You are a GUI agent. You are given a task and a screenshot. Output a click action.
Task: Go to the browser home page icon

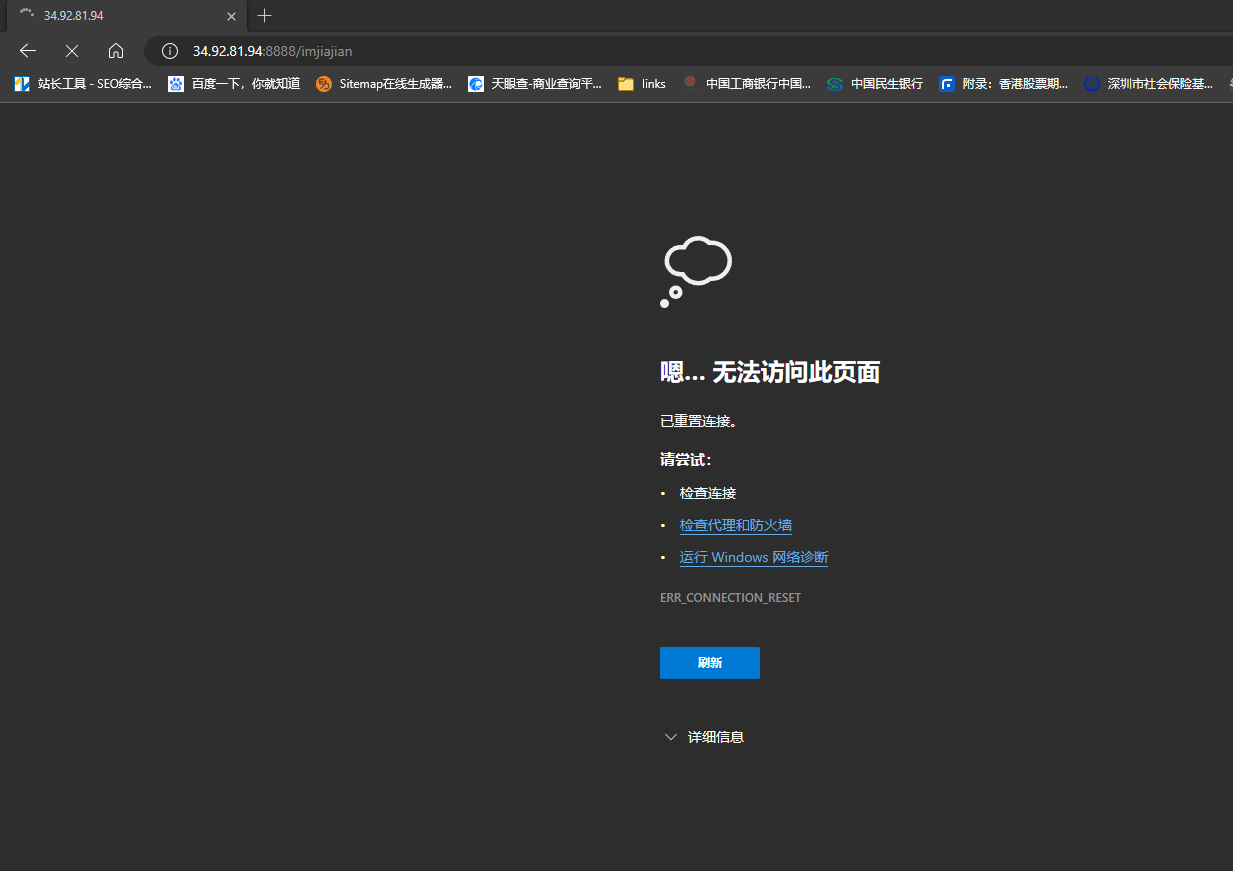pos(116,51)
